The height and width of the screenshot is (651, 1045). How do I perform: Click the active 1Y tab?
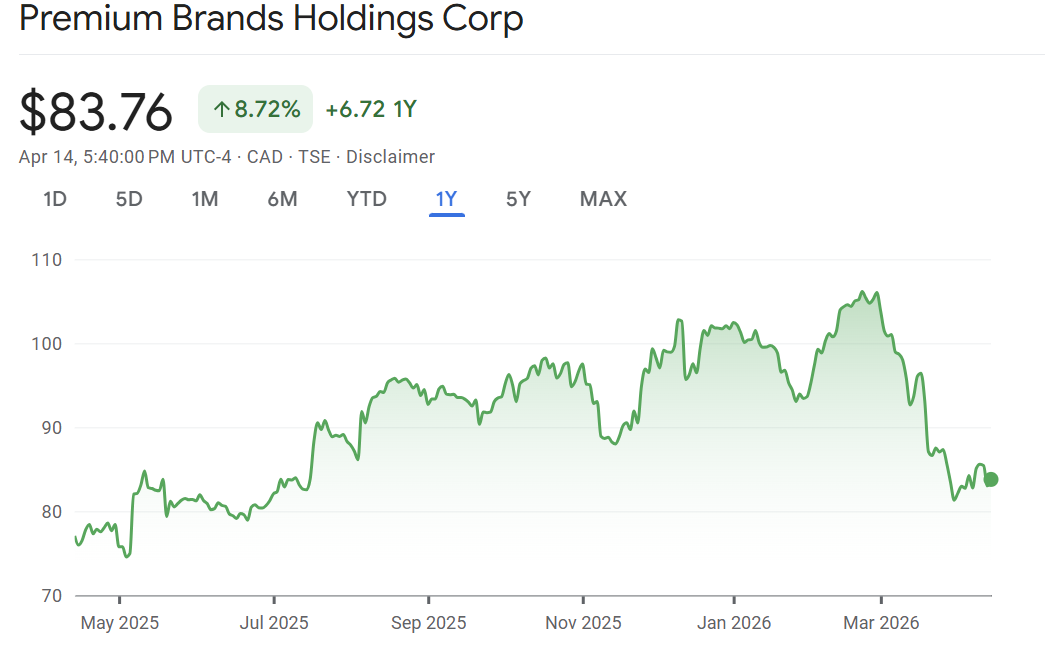(x=446, y=199)
